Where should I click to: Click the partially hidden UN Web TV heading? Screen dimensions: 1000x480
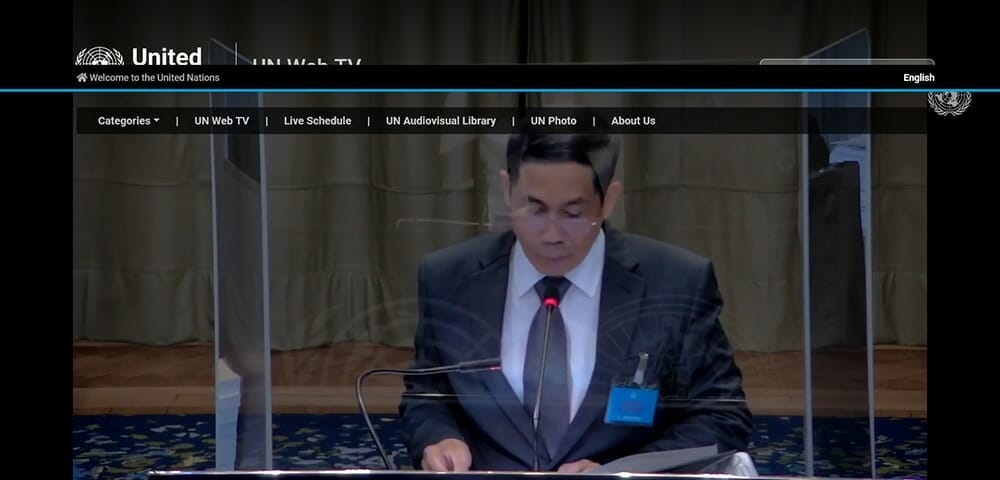(306, 61)
